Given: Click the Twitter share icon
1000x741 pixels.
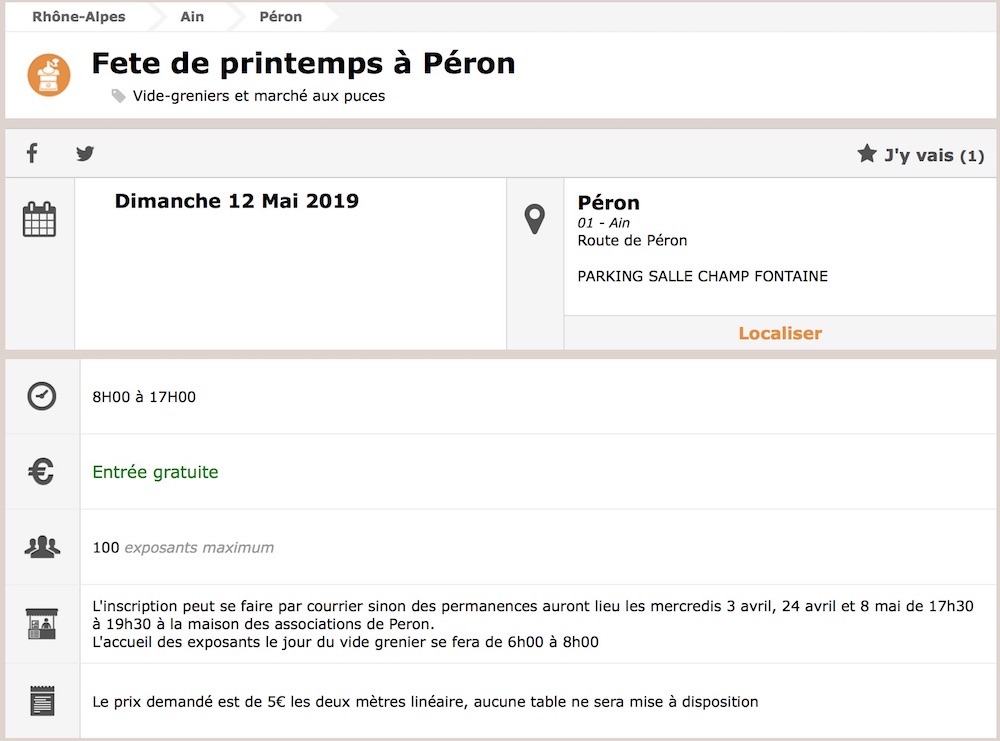Looking at the screenshot, I should click(x=85, y=153).
